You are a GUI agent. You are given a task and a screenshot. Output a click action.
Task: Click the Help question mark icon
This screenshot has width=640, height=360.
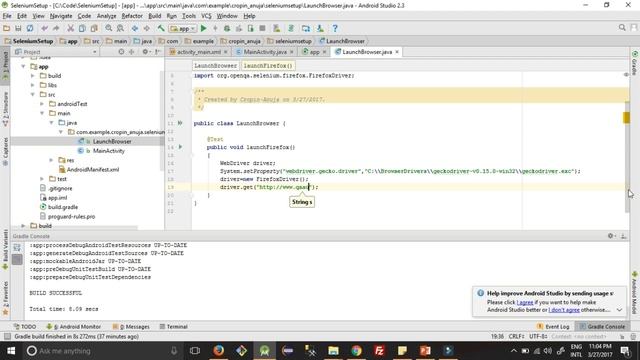point(335,28)
